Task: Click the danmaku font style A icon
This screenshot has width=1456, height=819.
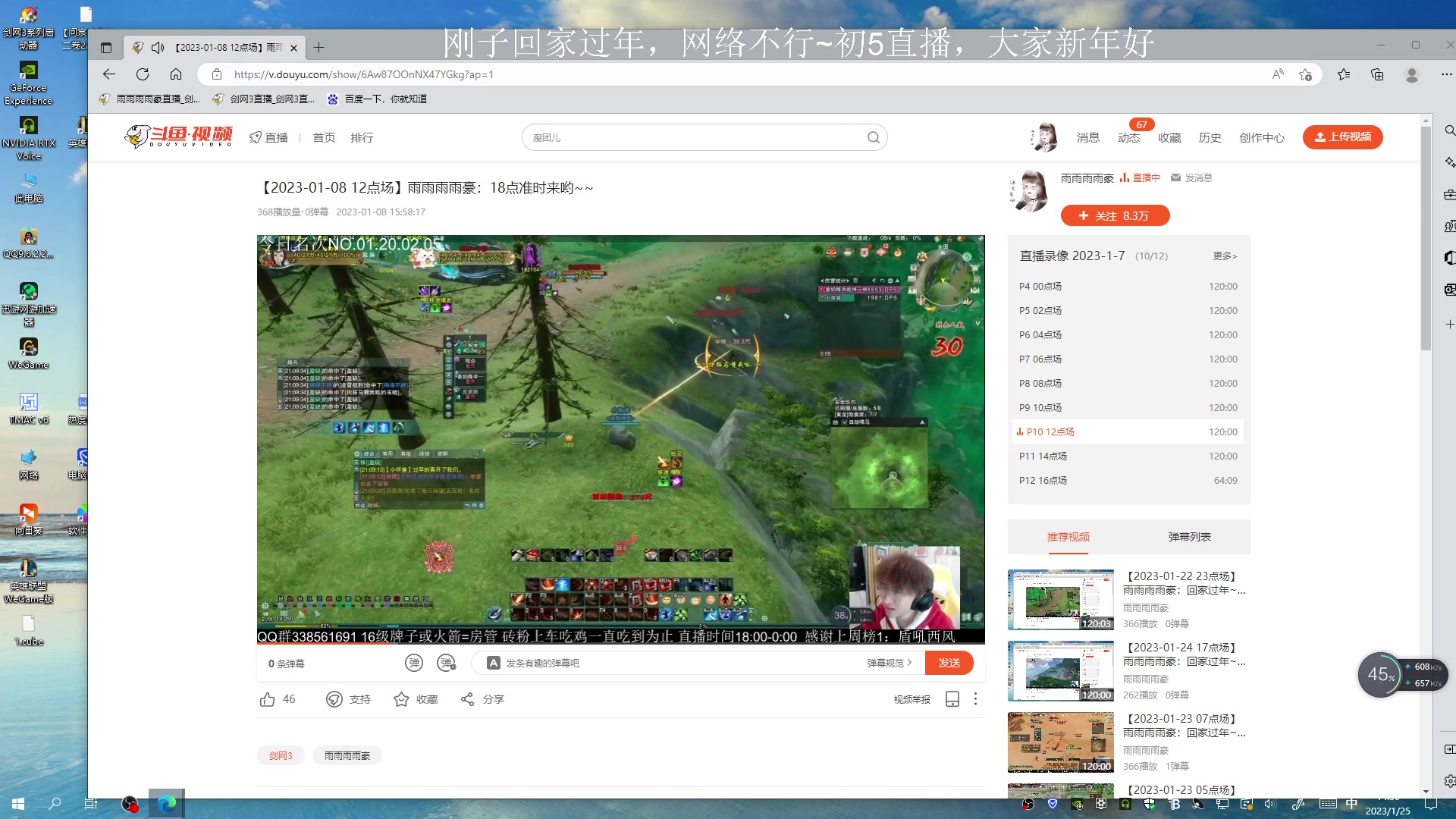Action: coord(494,663)
